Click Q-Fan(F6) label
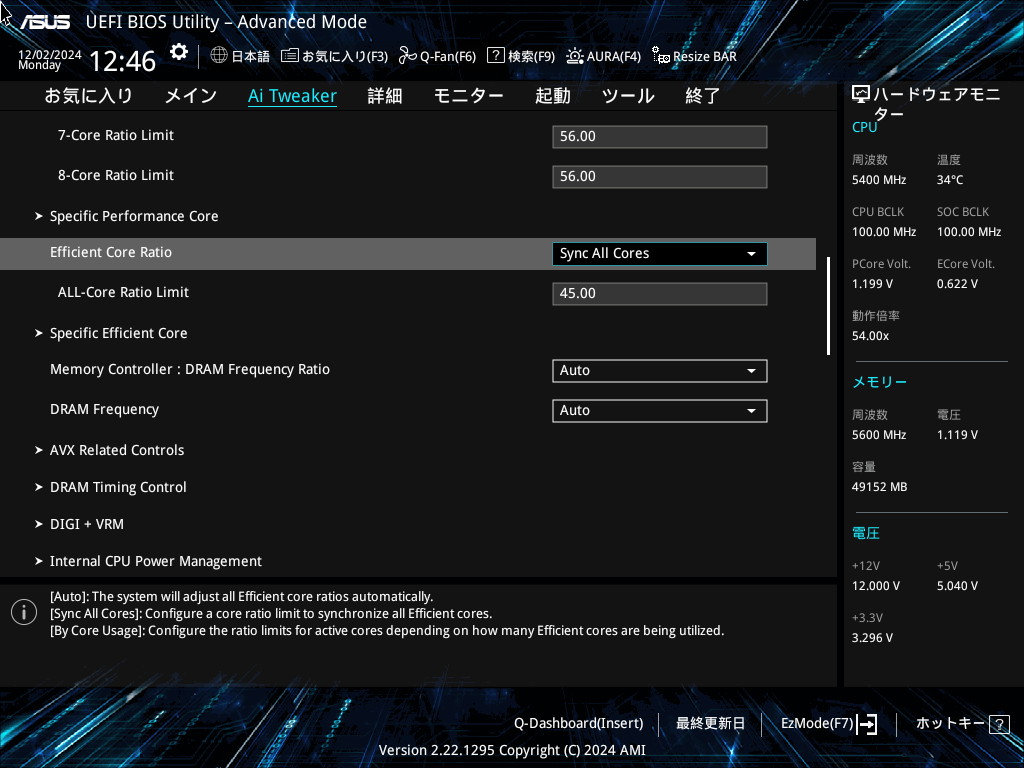This screenshot has width=1024, height=768. click(x=448, y=56)
